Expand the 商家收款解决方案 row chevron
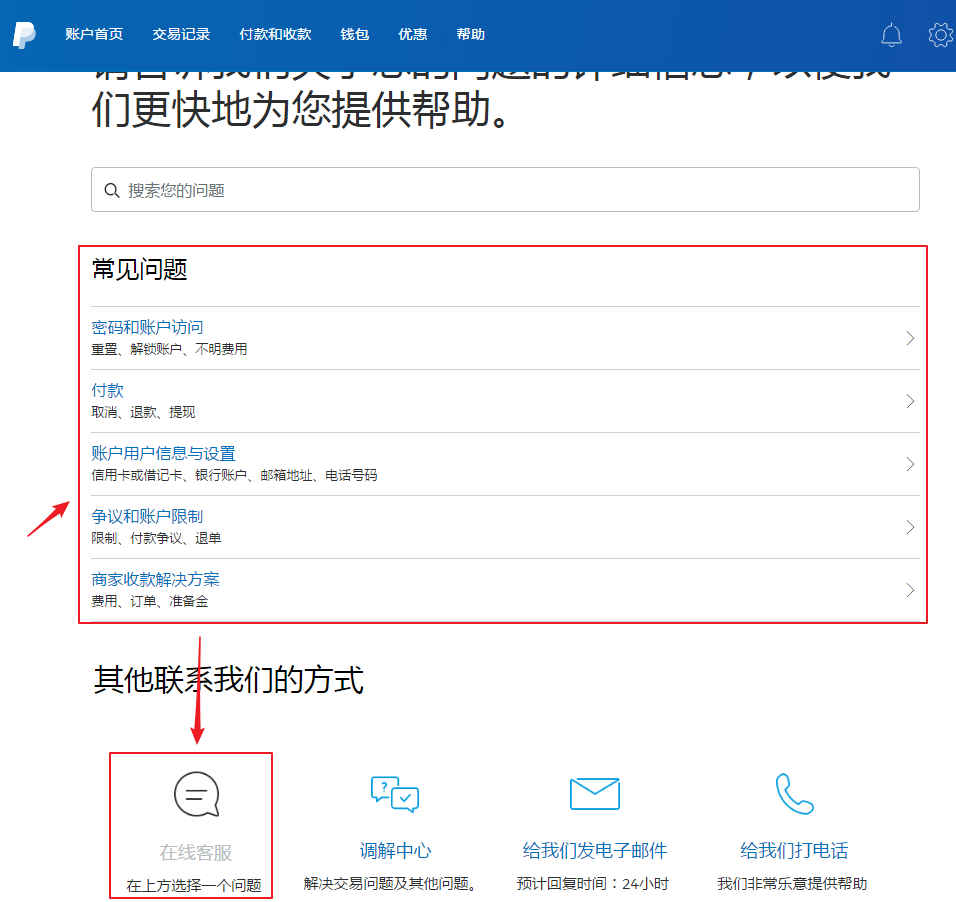 click(x=910, y=590)
